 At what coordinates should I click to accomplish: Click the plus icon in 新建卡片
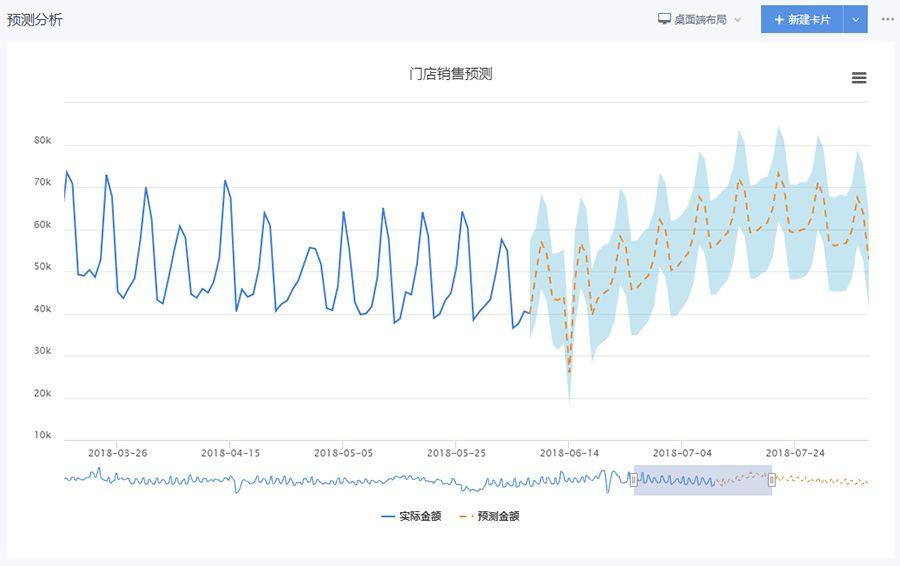point(779,20)
